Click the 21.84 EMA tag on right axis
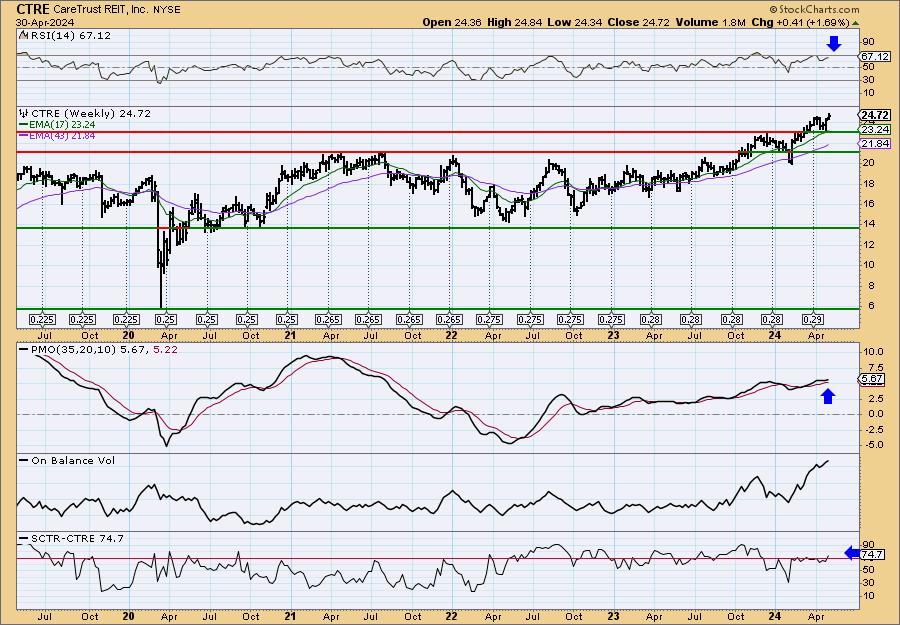This screenshot has width=900, height=625. tap(875, 143)
